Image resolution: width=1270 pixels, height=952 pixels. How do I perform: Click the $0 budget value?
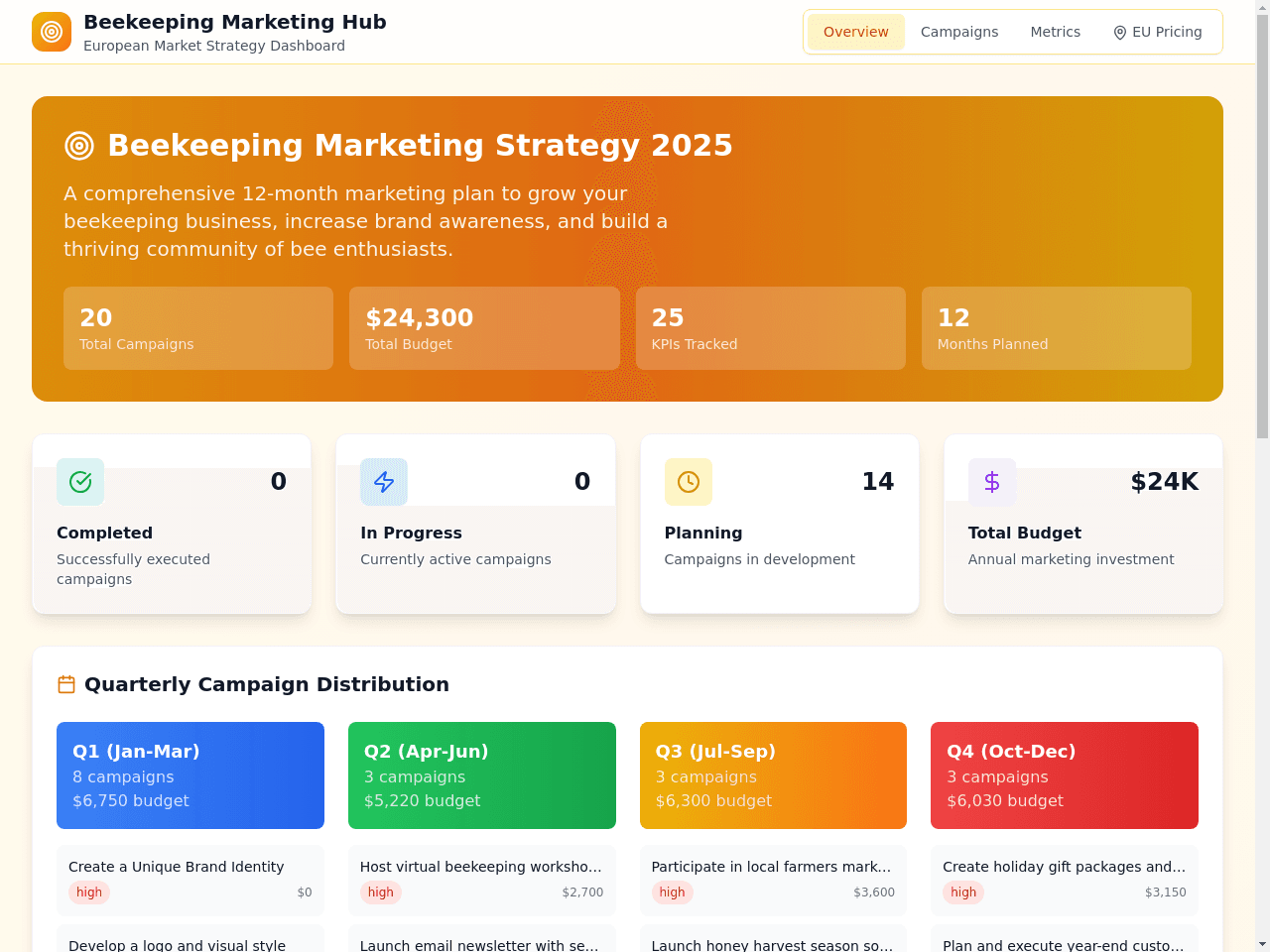click(x=305, y=892)
